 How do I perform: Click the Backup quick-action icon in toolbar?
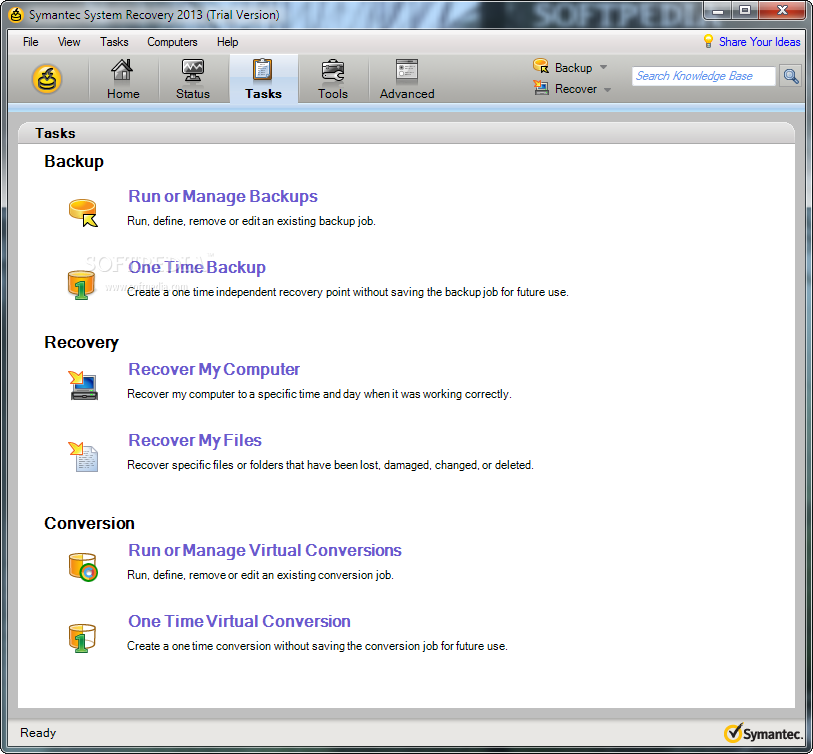tap(541, 66)
